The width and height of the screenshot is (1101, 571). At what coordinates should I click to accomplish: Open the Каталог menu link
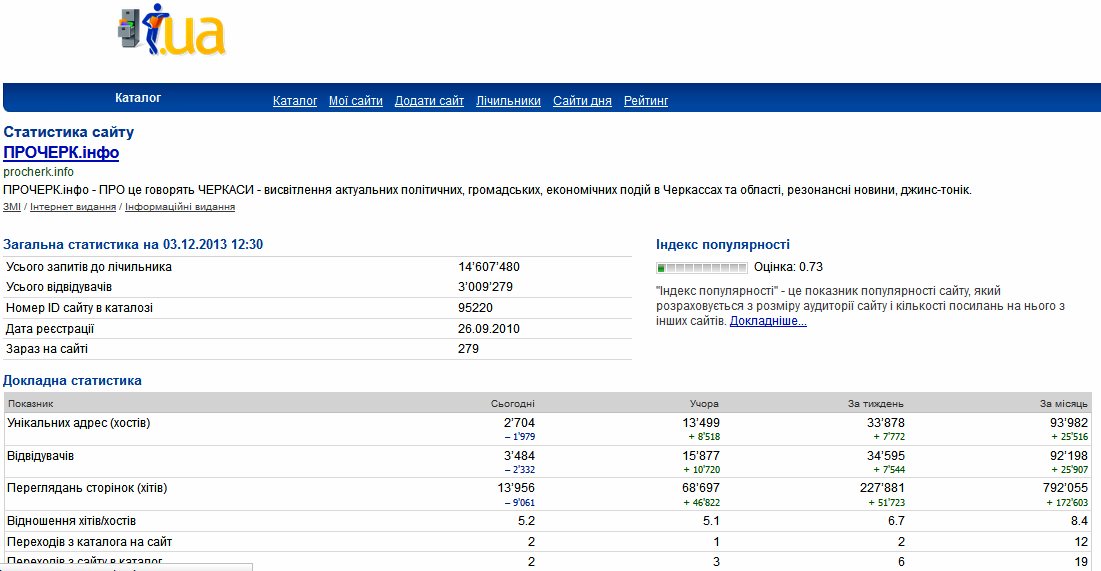[295, 101]
